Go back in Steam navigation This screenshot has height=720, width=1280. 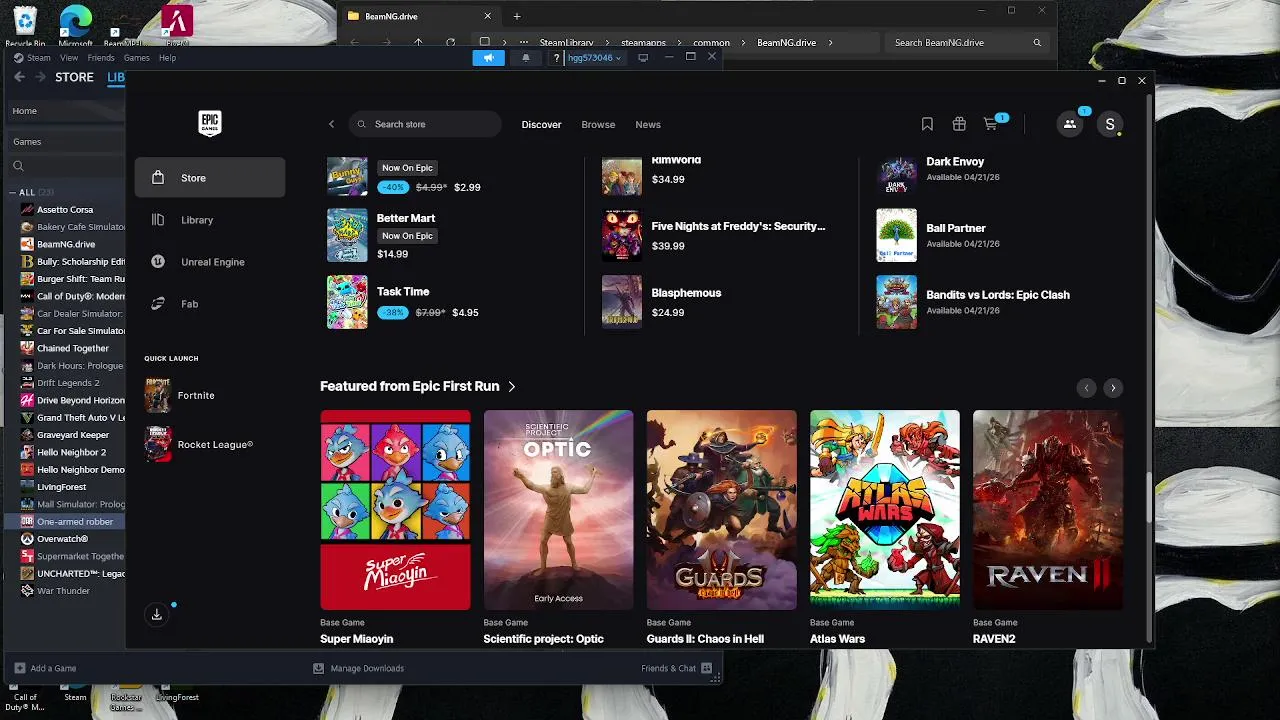coord(19,77)
